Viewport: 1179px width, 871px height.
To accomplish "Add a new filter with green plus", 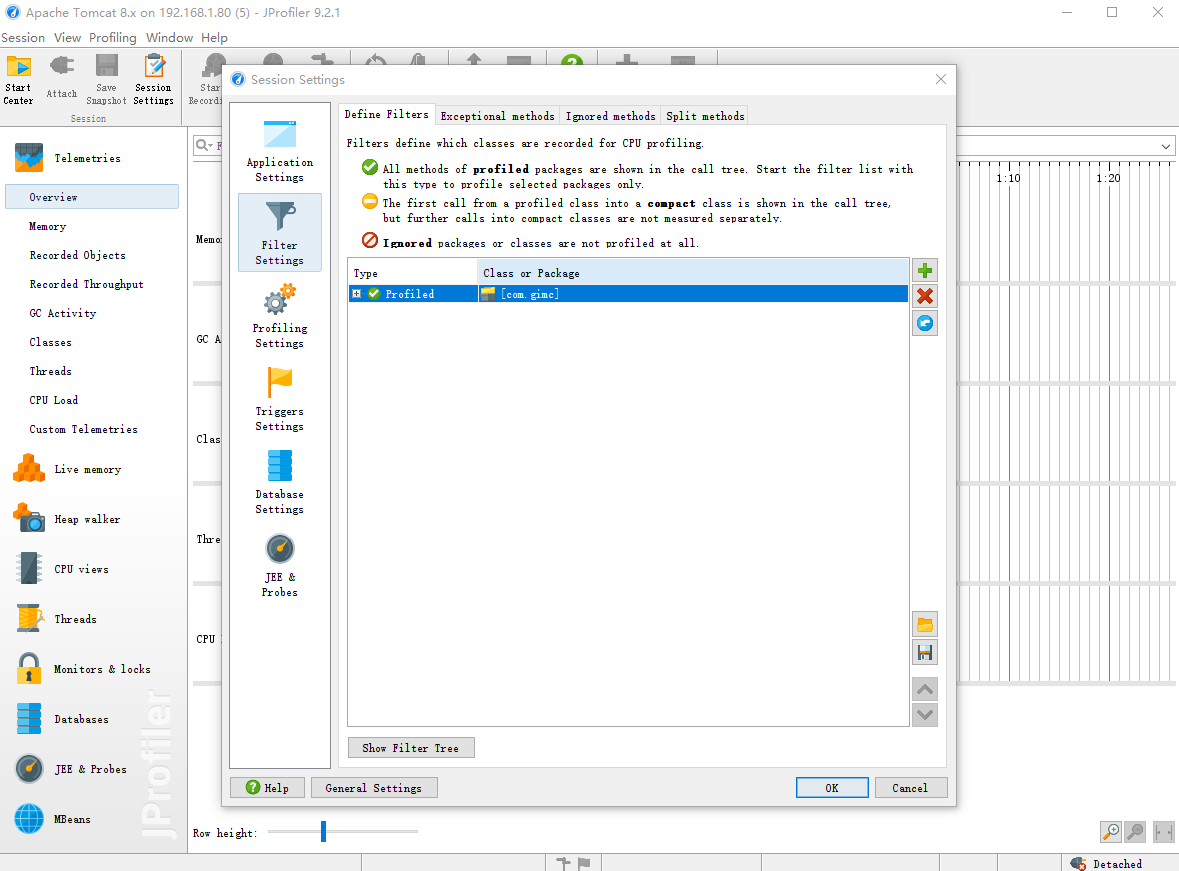I will click(x=925, y=271).
